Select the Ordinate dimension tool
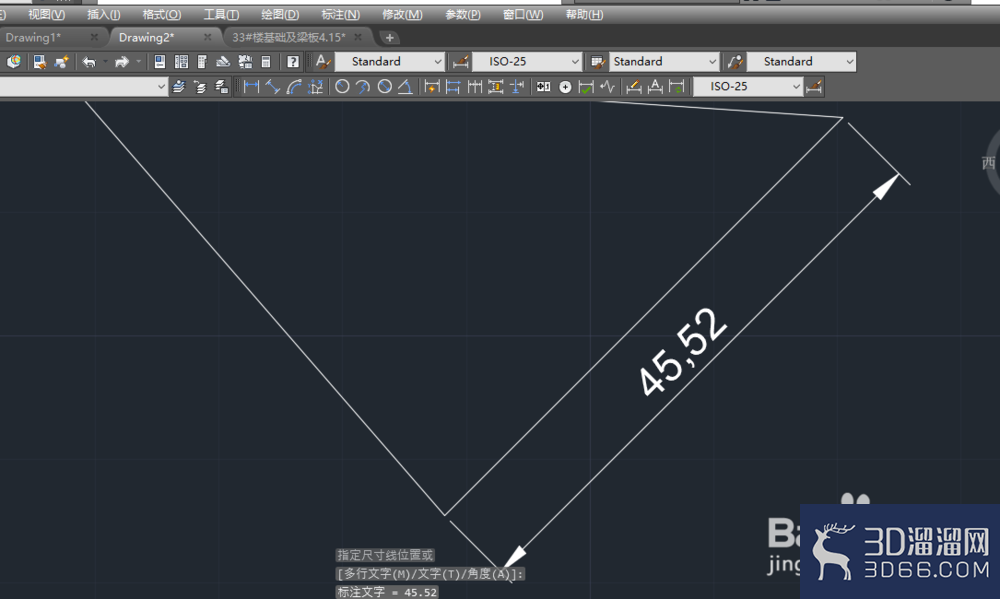The image size is (1000, 599). 316,87
